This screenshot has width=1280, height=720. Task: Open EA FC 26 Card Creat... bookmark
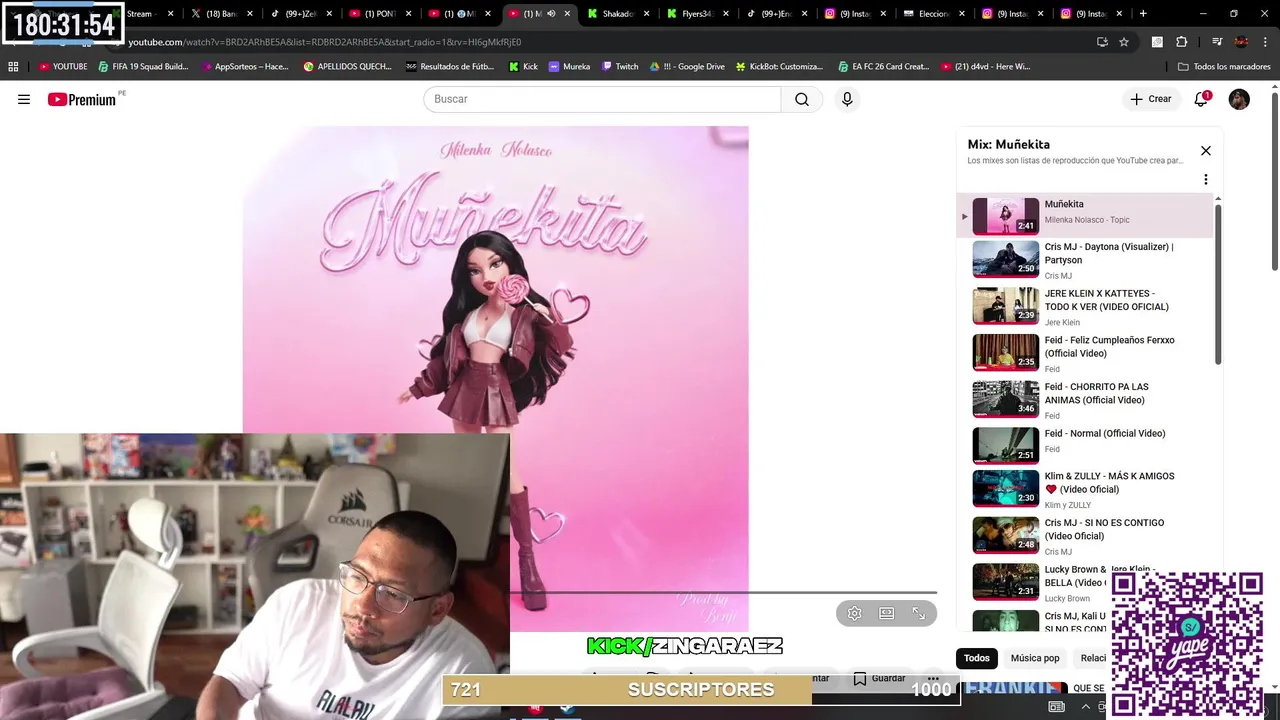click(884, 66)
